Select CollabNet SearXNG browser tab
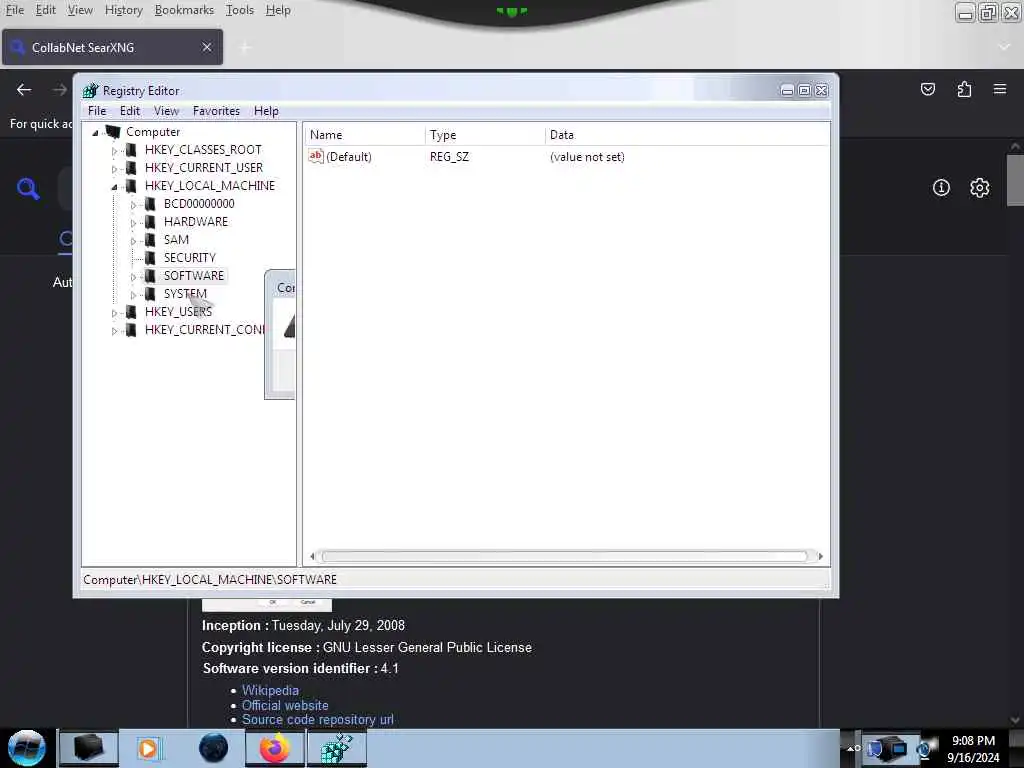 click(x=112, y=48)
